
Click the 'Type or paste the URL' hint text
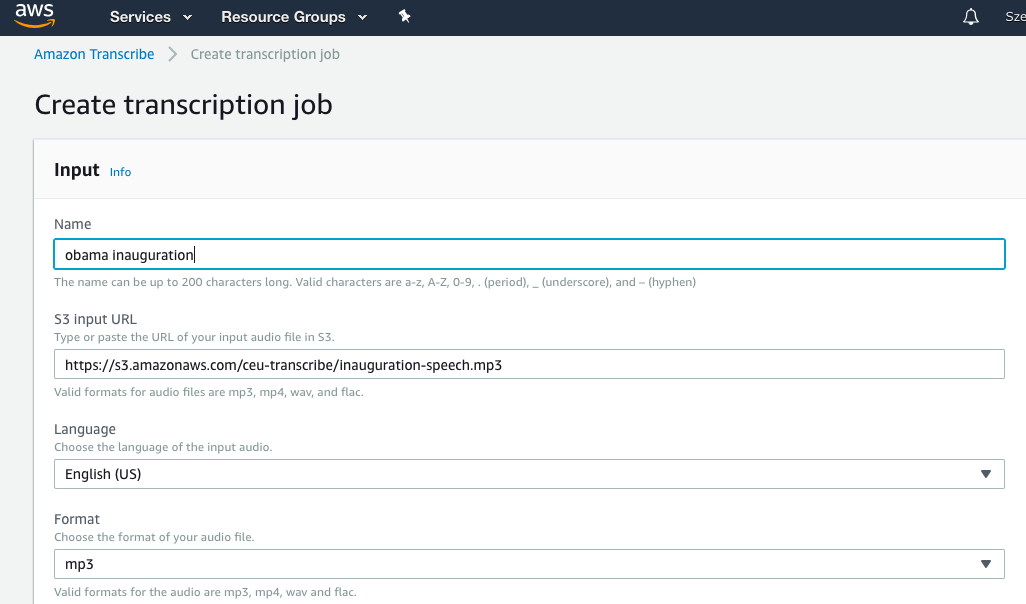[x=194, y=337]
